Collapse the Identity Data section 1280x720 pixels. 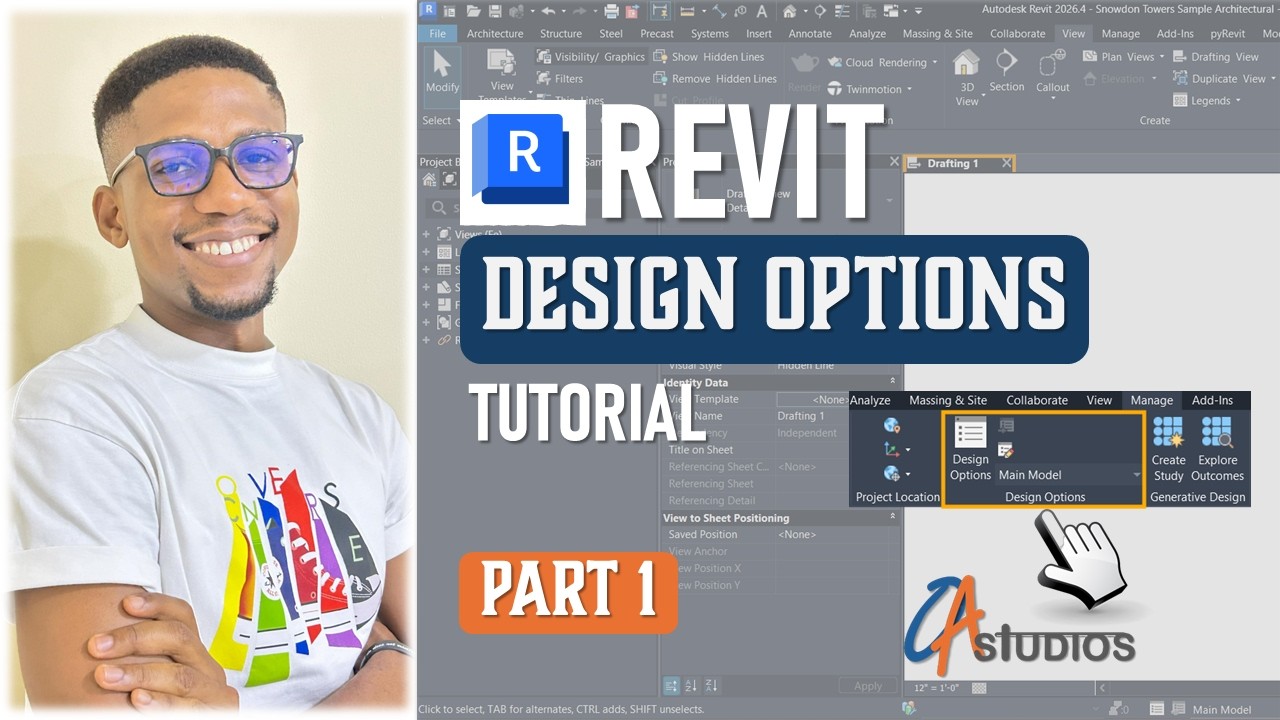click(x=893, y=382)
